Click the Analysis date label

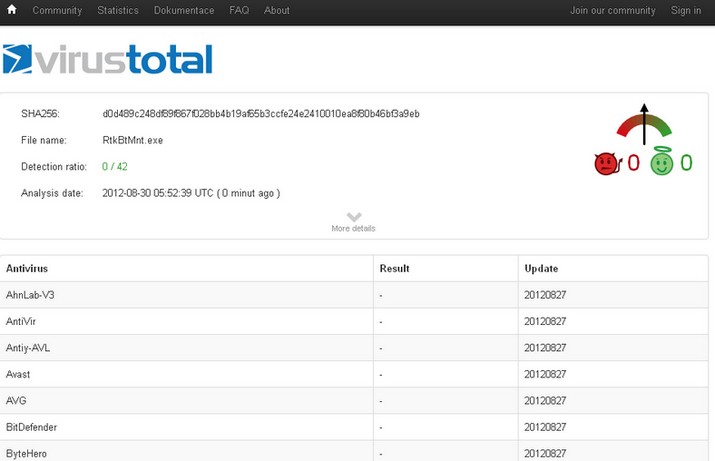click(x=52, y=193)
